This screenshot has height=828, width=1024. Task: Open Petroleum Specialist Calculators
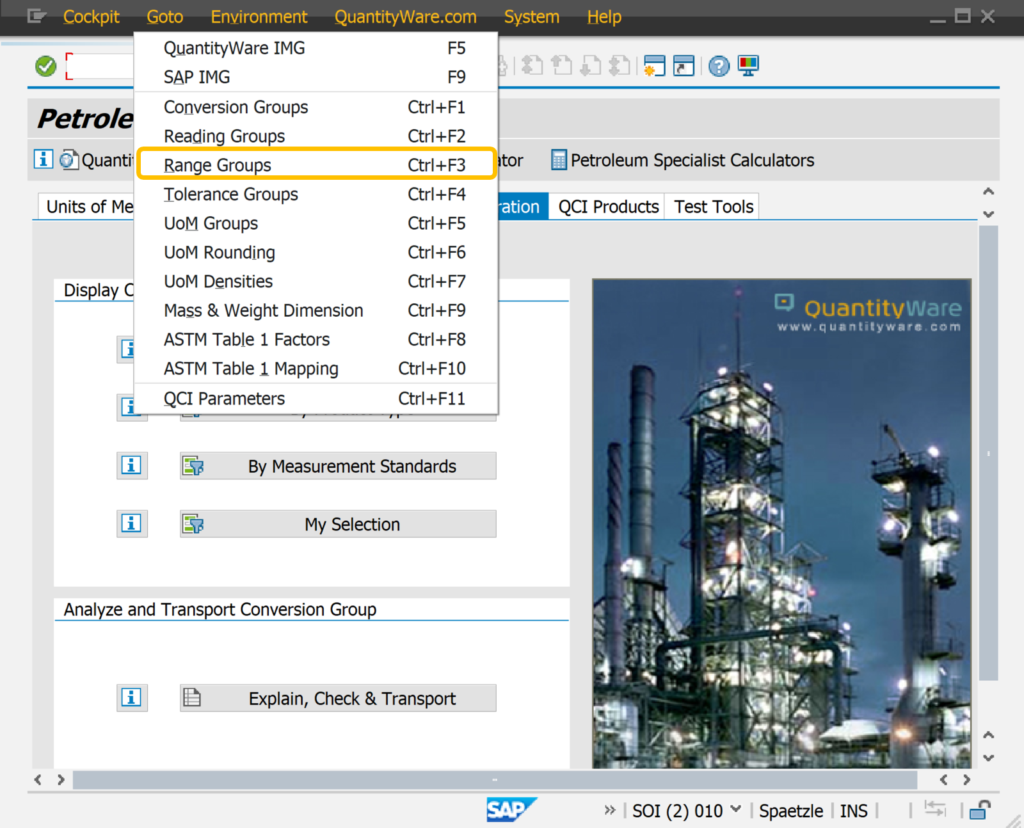(x=682, y=160)
